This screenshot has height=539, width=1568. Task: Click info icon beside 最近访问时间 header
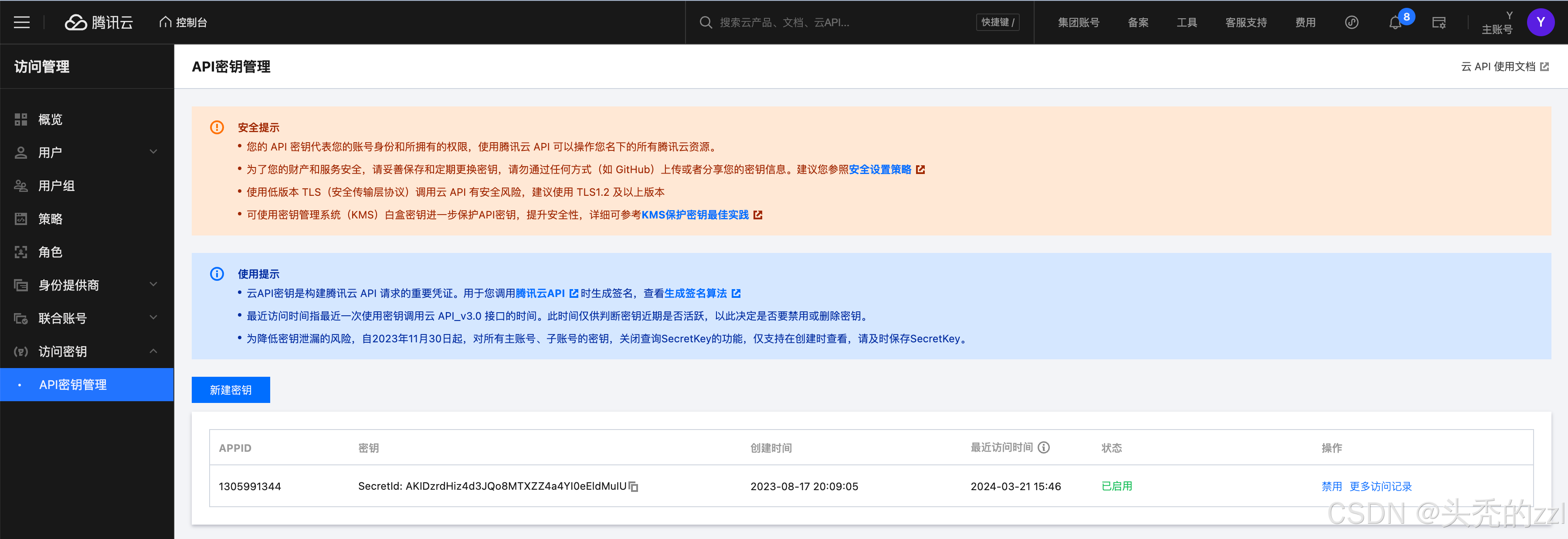click(1044, 448)
